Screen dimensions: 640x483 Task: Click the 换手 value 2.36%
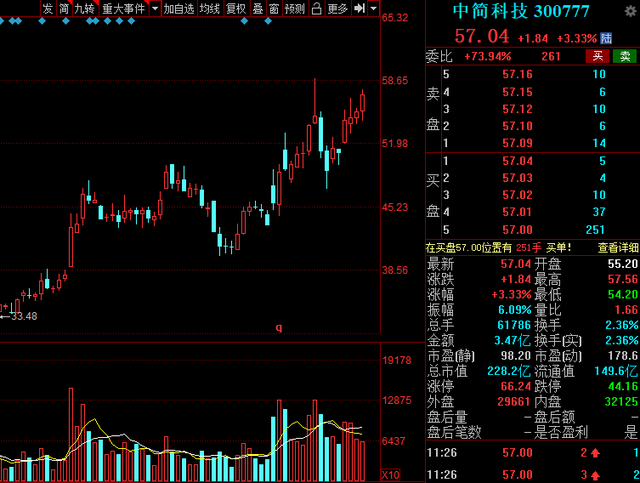(x=622, y=325)
